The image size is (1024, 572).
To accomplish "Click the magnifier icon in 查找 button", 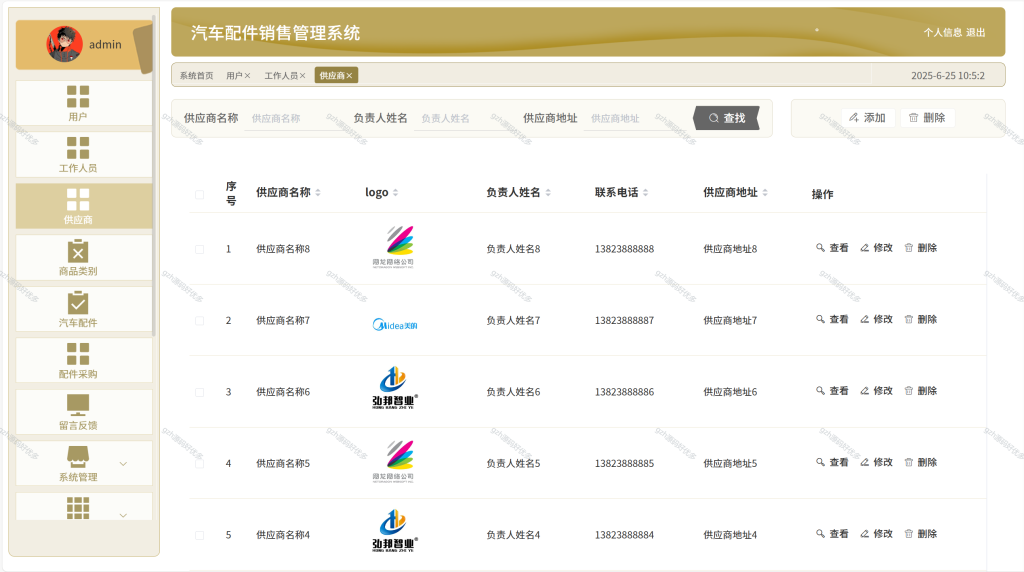I will [x=714, y=118].
